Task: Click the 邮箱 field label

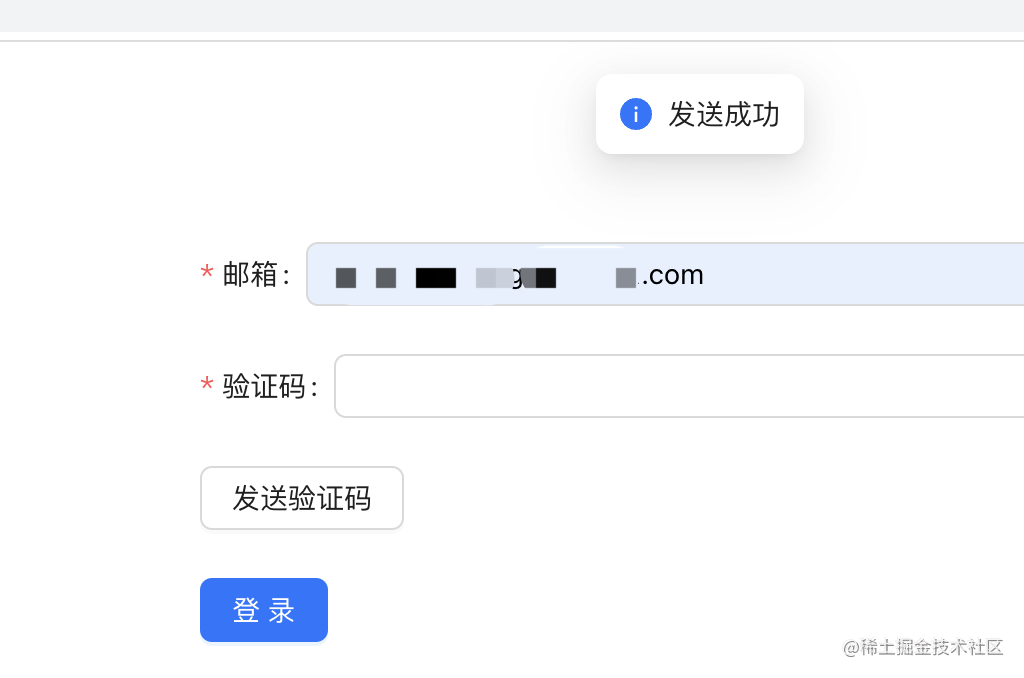Action: [251, 275]
